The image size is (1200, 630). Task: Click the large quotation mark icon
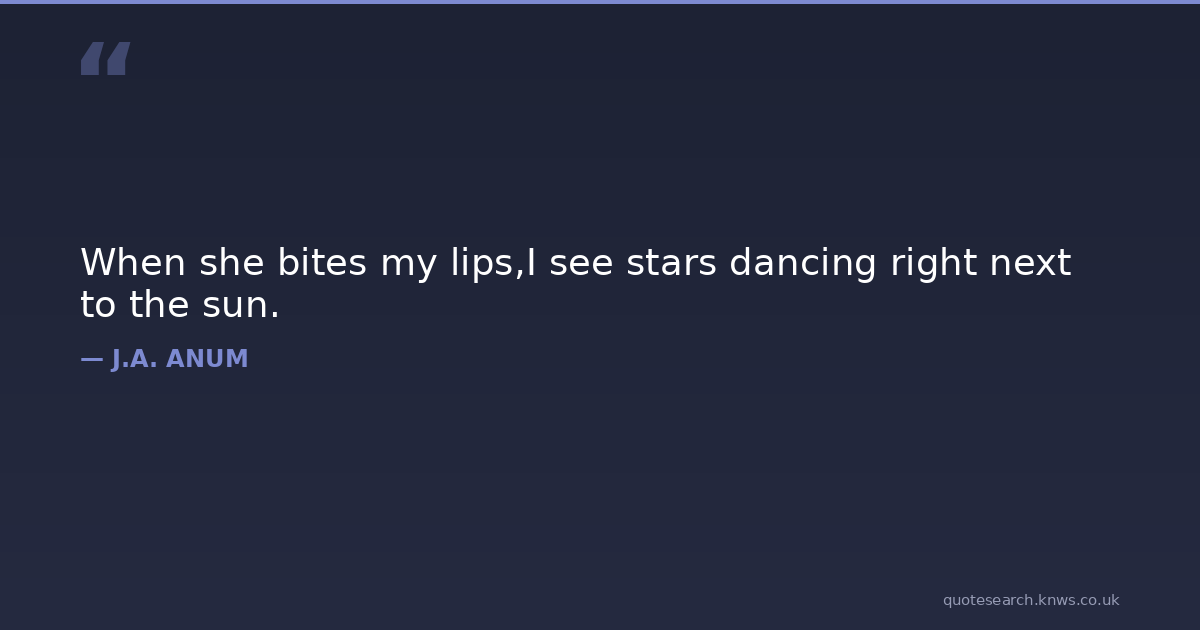(x=105, y=59)
